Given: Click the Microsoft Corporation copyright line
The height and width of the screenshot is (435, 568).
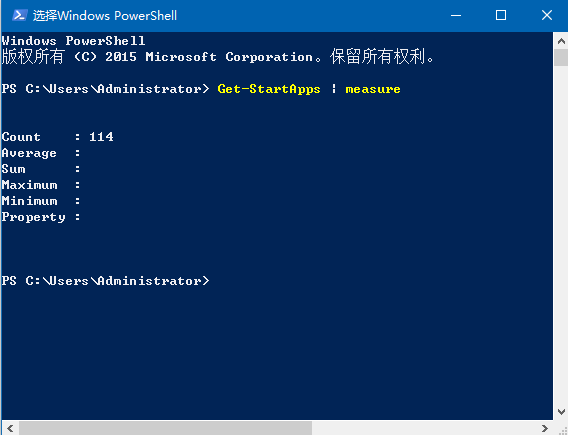Looking at the screenshot, I should (x=218, y=57).
